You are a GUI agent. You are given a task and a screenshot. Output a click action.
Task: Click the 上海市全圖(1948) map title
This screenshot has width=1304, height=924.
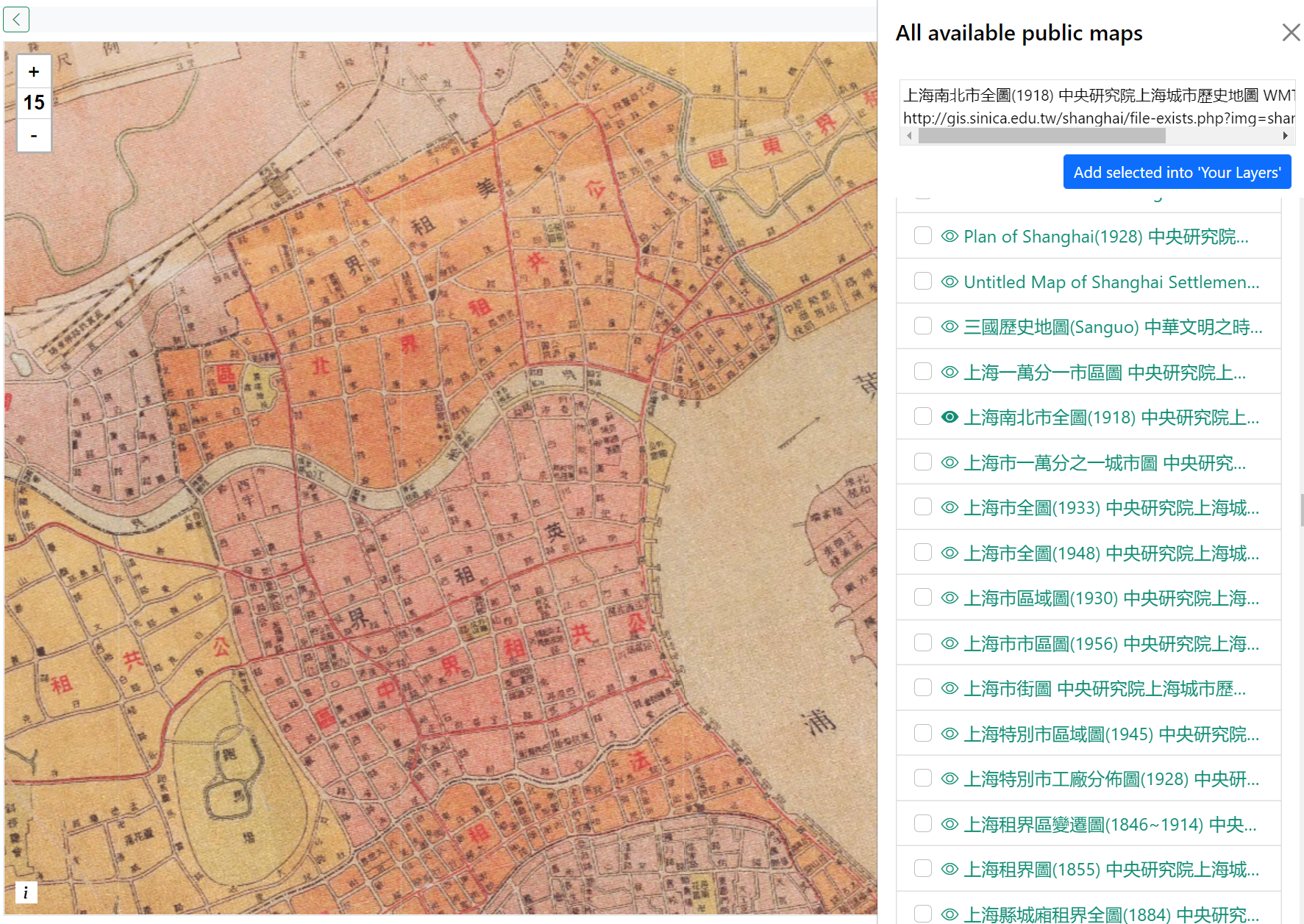click(1111, 554)
